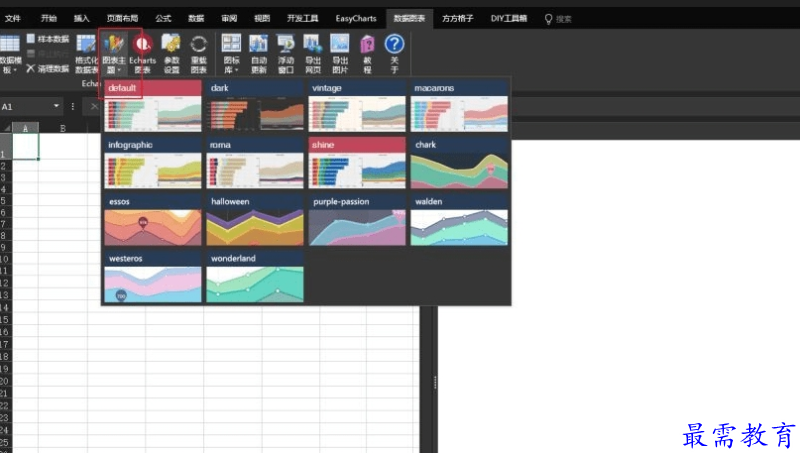Toggle the 图表主题 chart theme dropdown
This screenshot has height=467, width=804.
[114, 54]
